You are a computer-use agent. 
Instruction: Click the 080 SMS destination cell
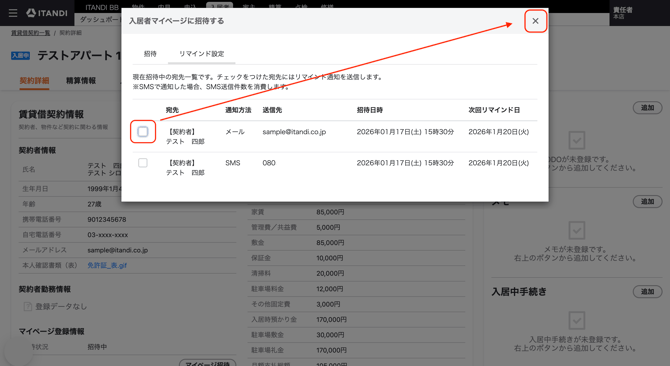(x=269, y=163)
